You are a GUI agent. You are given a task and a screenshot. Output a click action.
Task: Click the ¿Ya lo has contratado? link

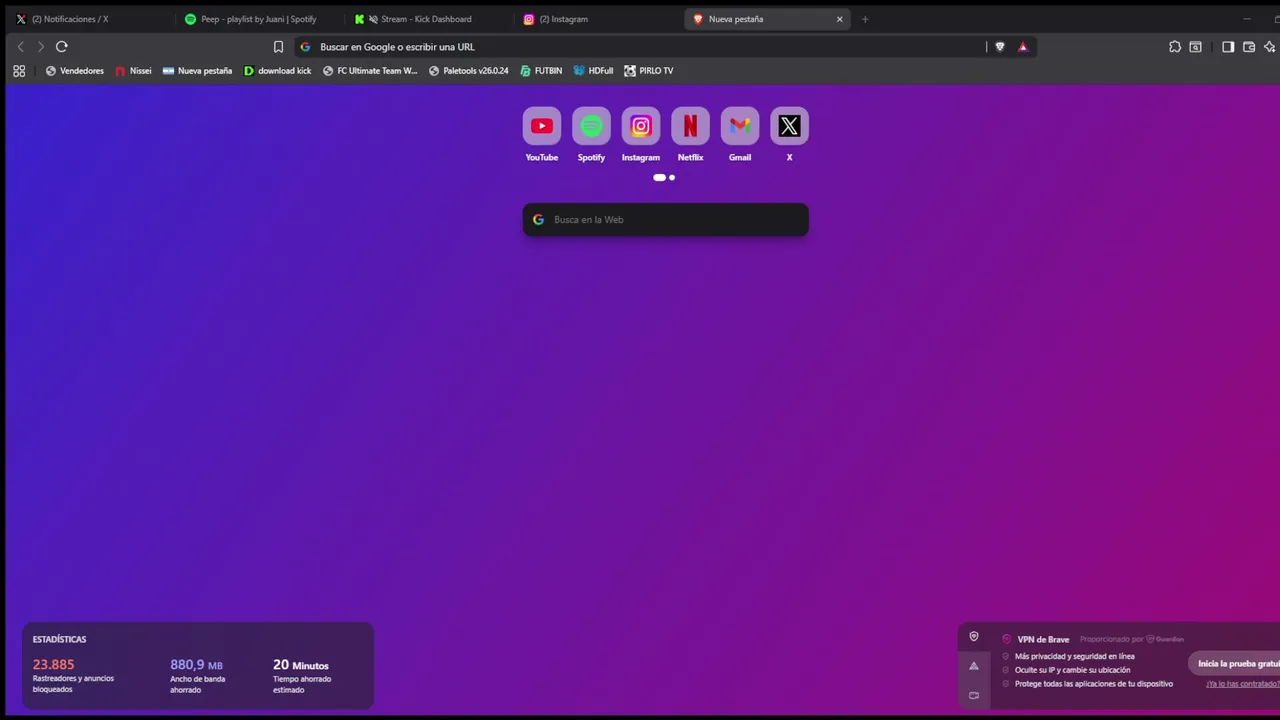pyautogui.click(x=1242, y=684)
